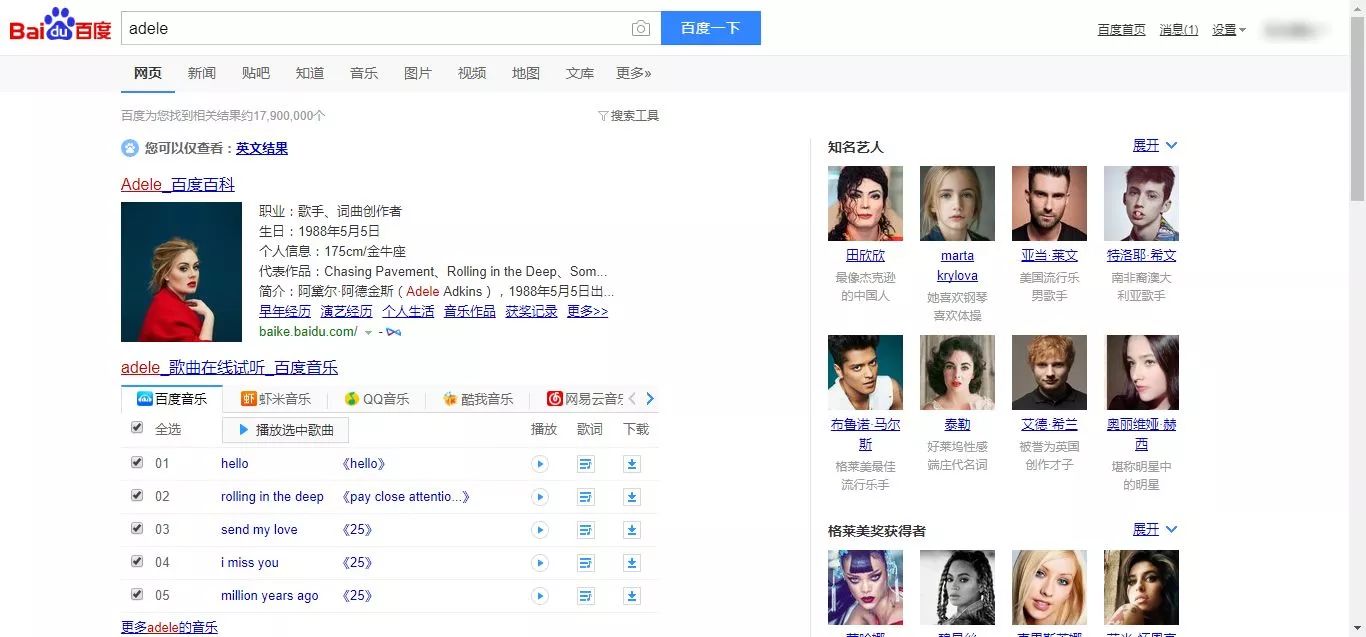Toggle the 全选 select-all checkbox
Screen dimensions: 1366x637
(x=137, y=428)
